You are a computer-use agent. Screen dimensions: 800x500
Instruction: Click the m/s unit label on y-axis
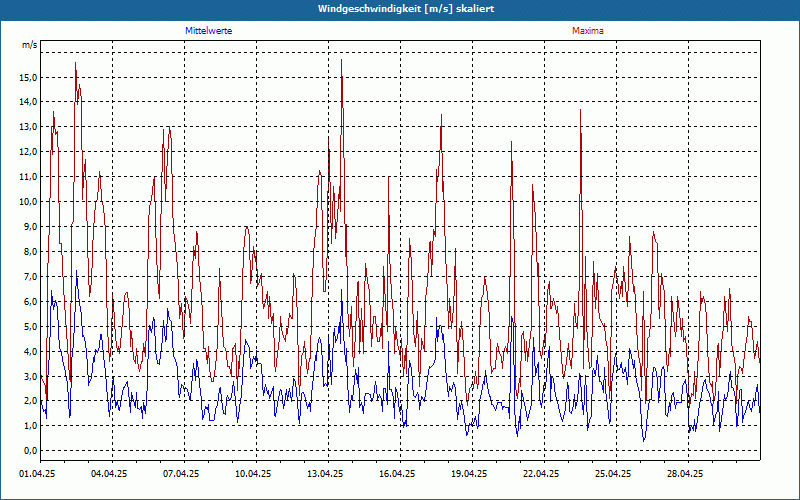click(x=30, y=45)
